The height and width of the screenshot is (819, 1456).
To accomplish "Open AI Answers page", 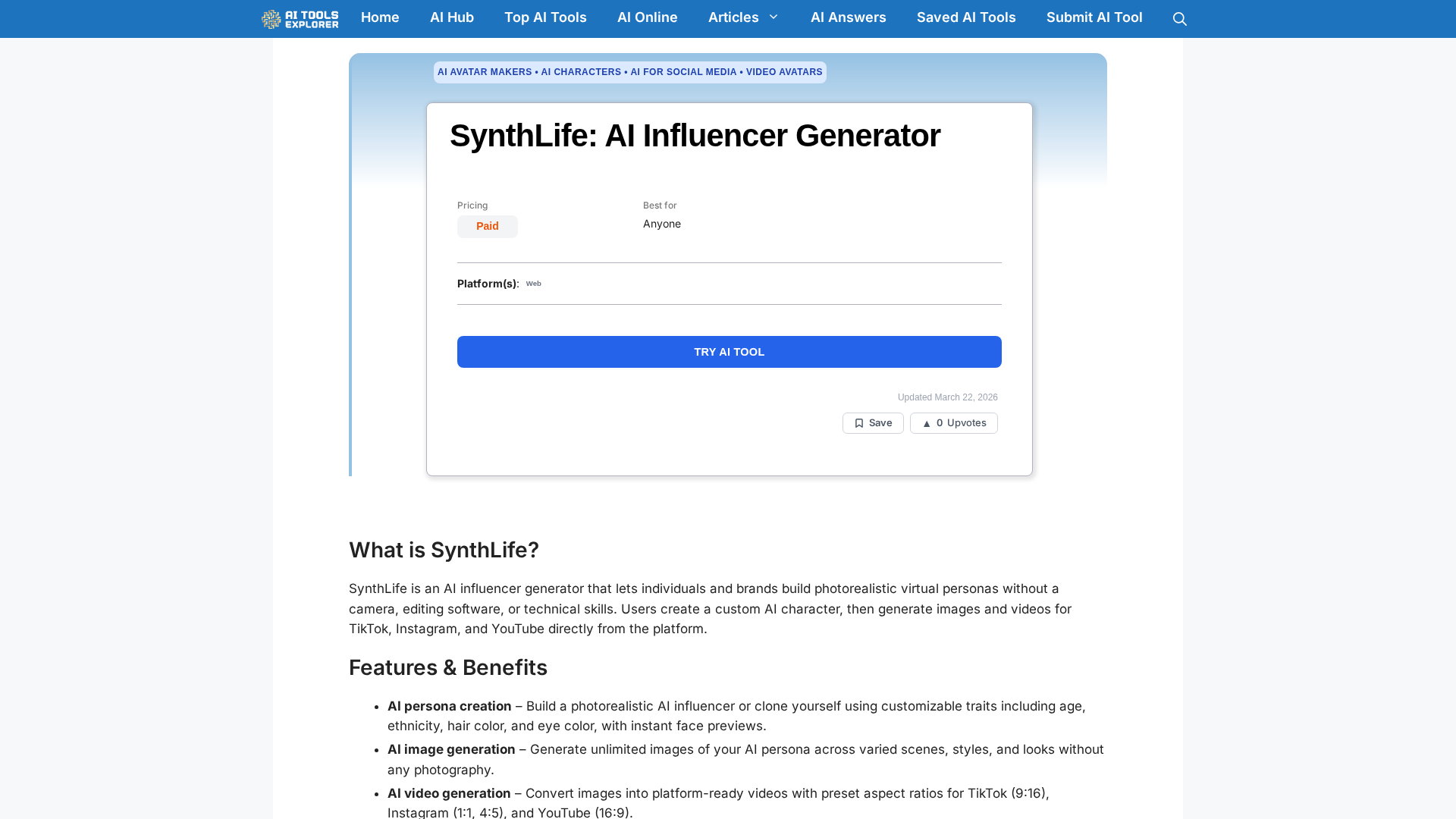I will tap(848, 17).
